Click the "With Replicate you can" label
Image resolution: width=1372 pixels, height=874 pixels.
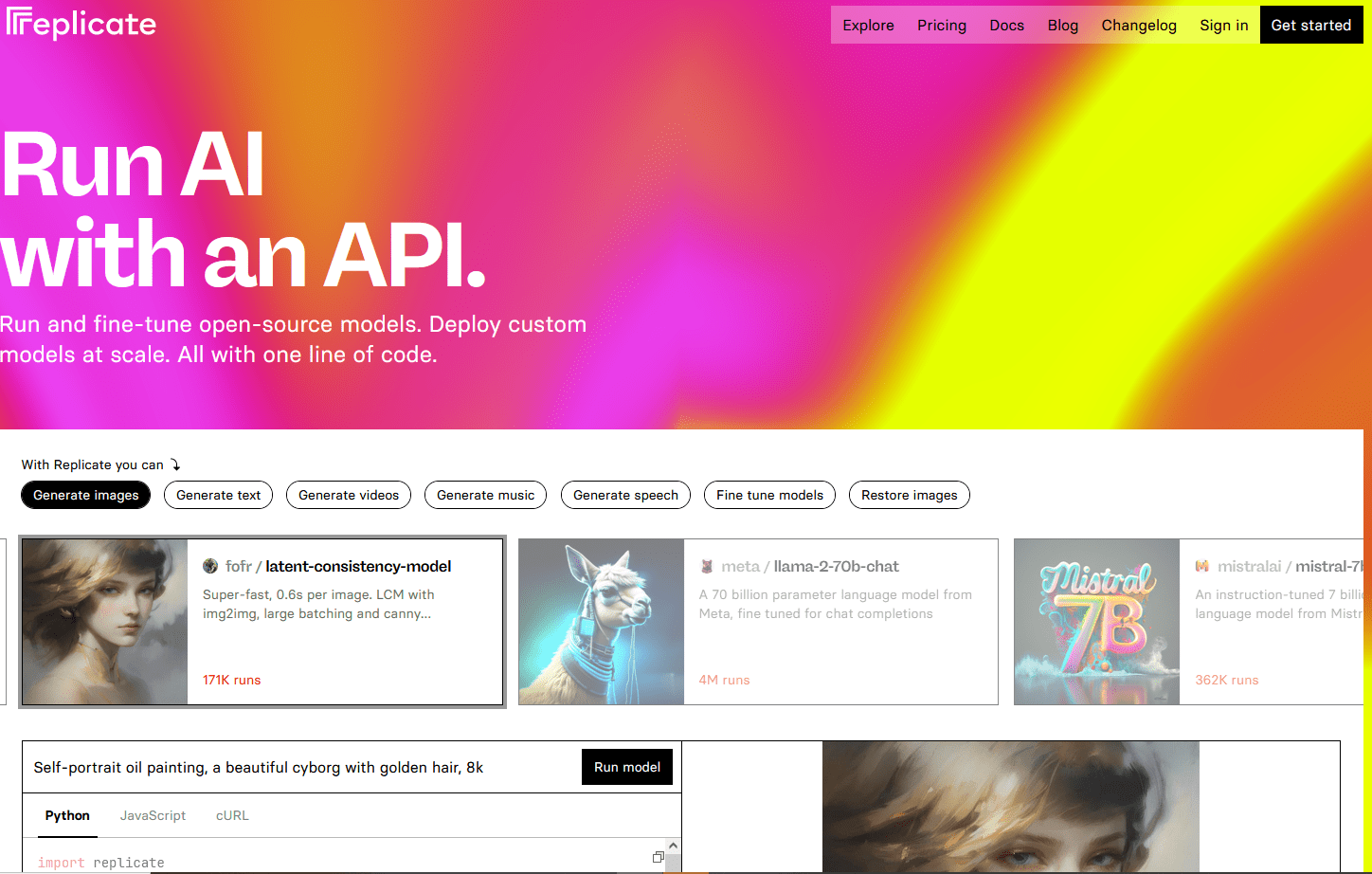[x=93, y=464]
